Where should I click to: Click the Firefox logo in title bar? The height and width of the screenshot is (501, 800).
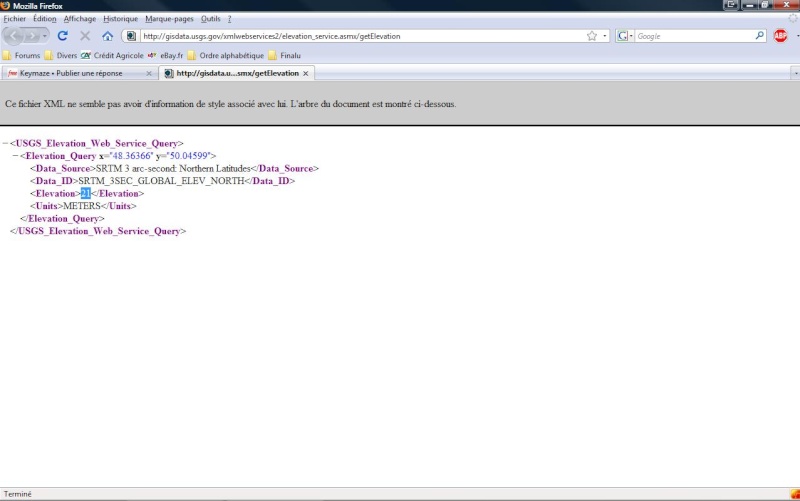[x=6, y=6]
